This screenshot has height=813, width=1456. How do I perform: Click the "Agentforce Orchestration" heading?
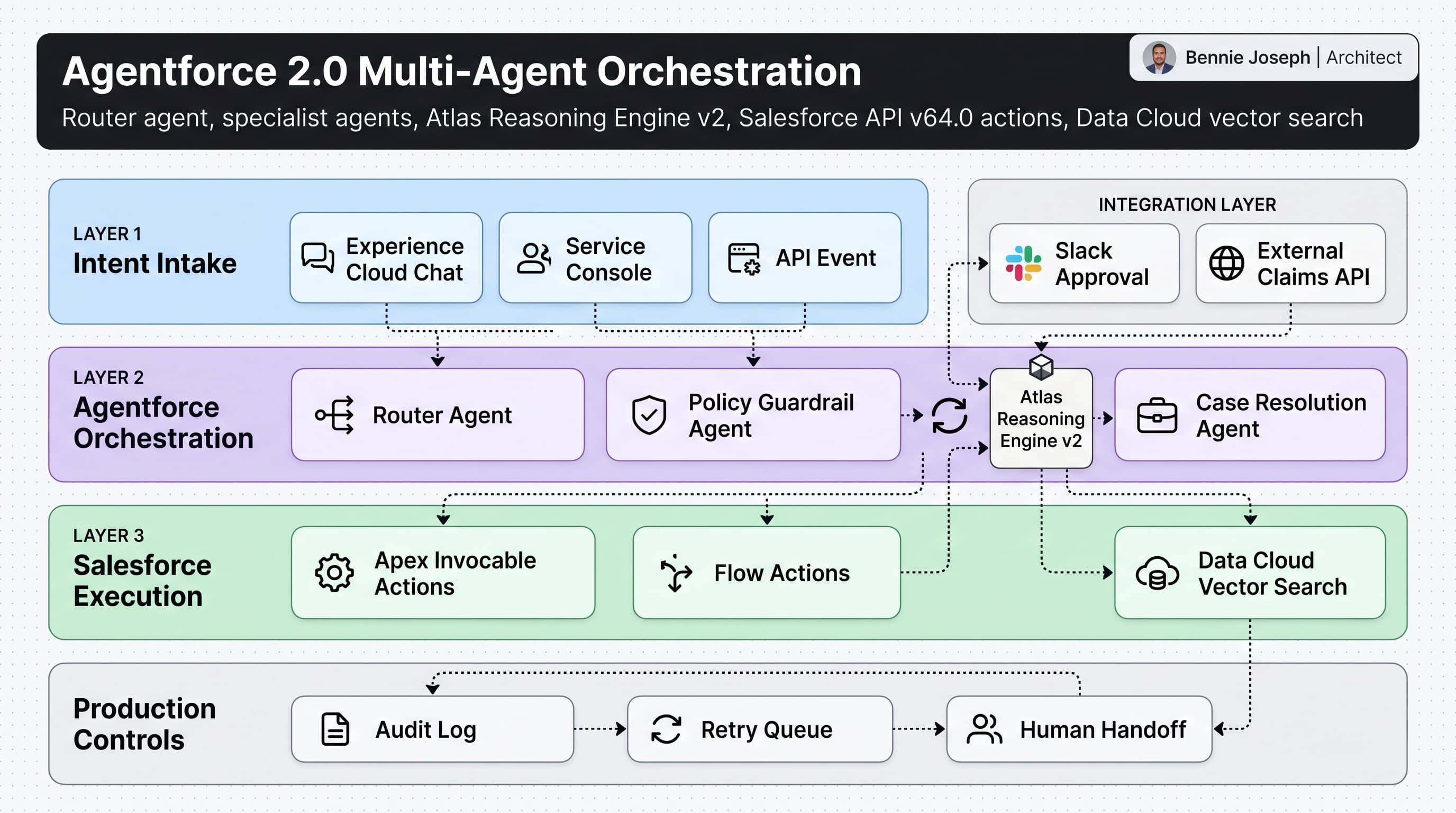163,423
